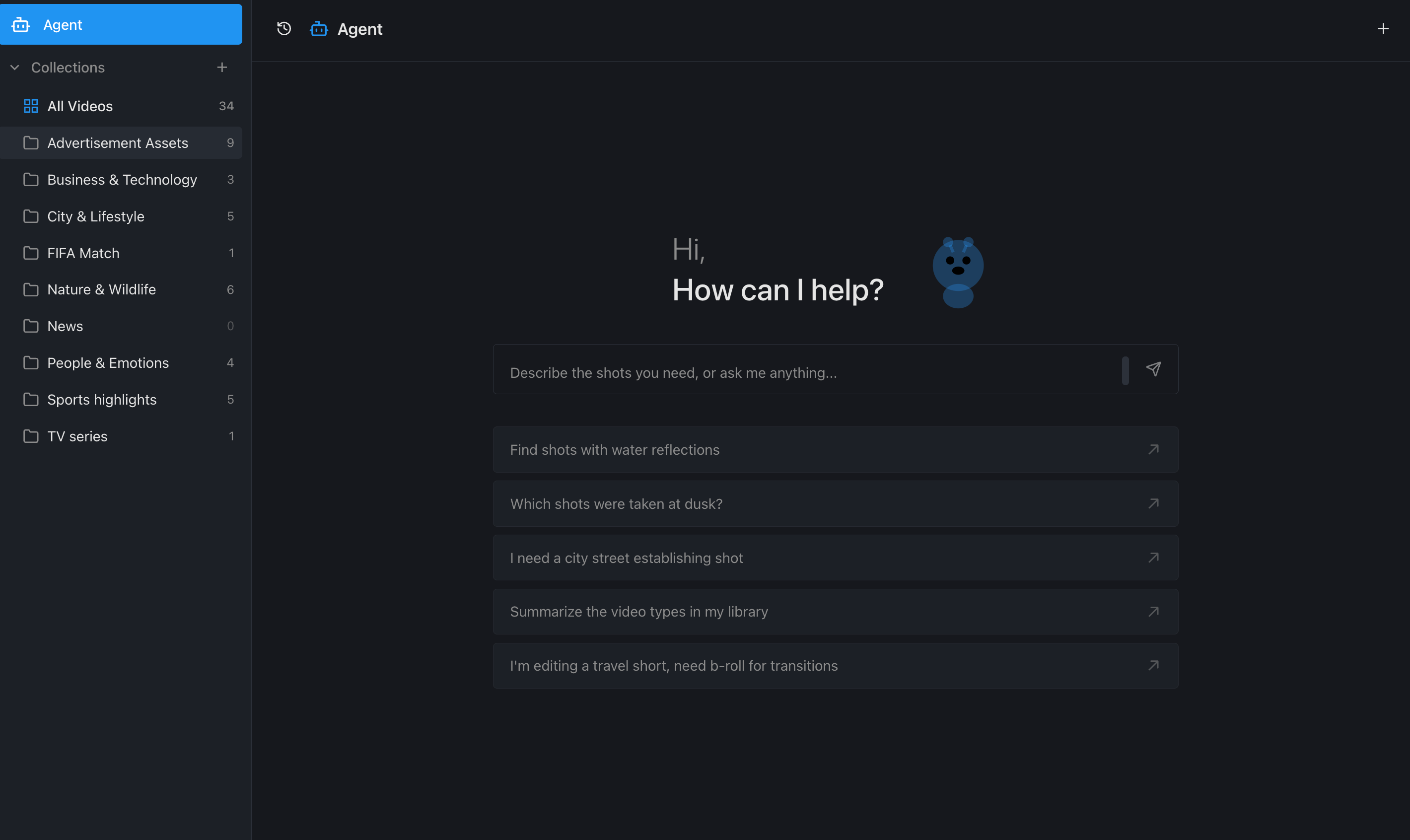
Task: Click arrow icon on travel short suggestion
Action: pos(1154,665)
